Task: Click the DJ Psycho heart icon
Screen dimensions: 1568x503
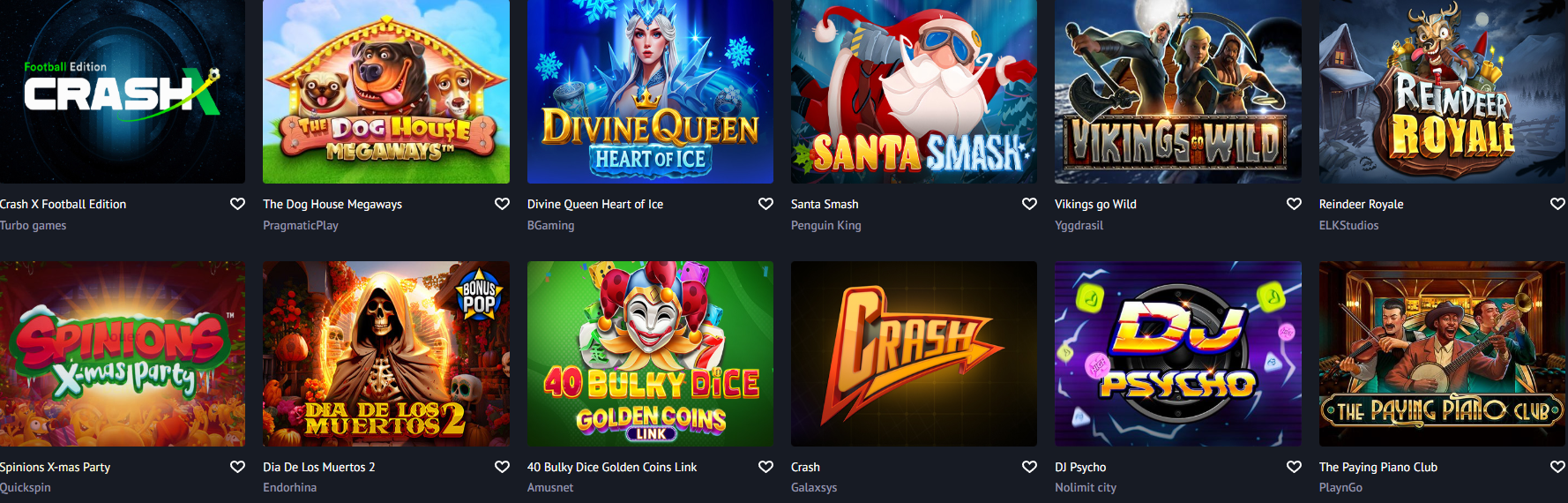Action: (1294, 467)
